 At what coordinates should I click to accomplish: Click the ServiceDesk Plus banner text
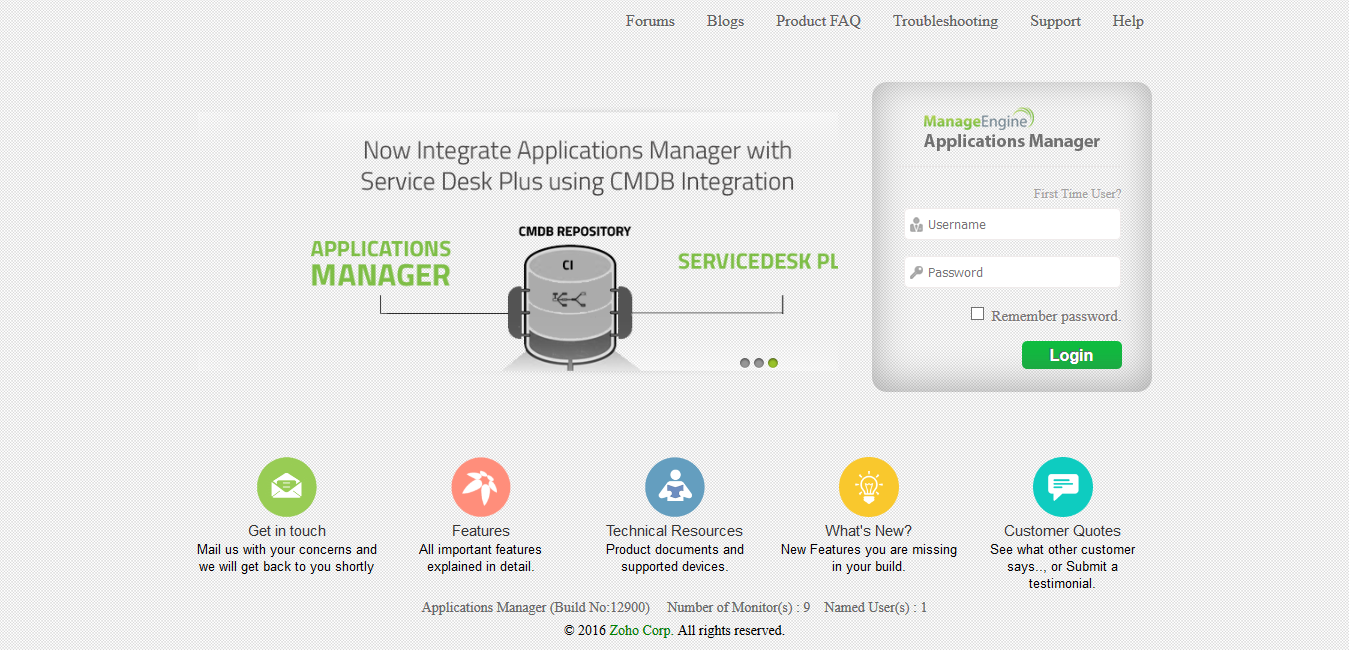coord(758,262)
